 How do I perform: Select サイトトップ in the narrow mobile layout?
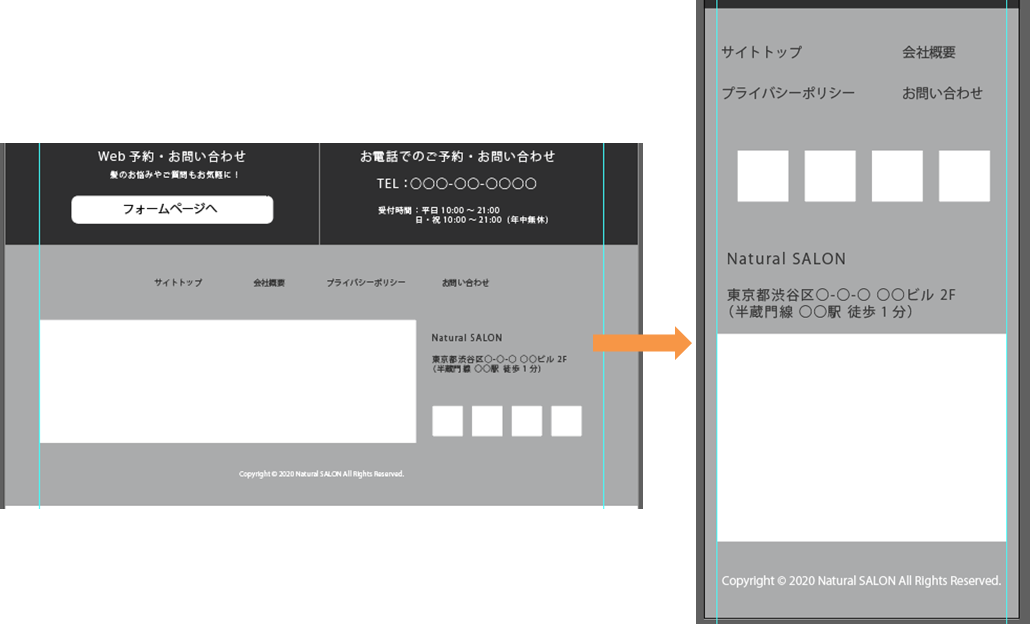coord(761,52)
